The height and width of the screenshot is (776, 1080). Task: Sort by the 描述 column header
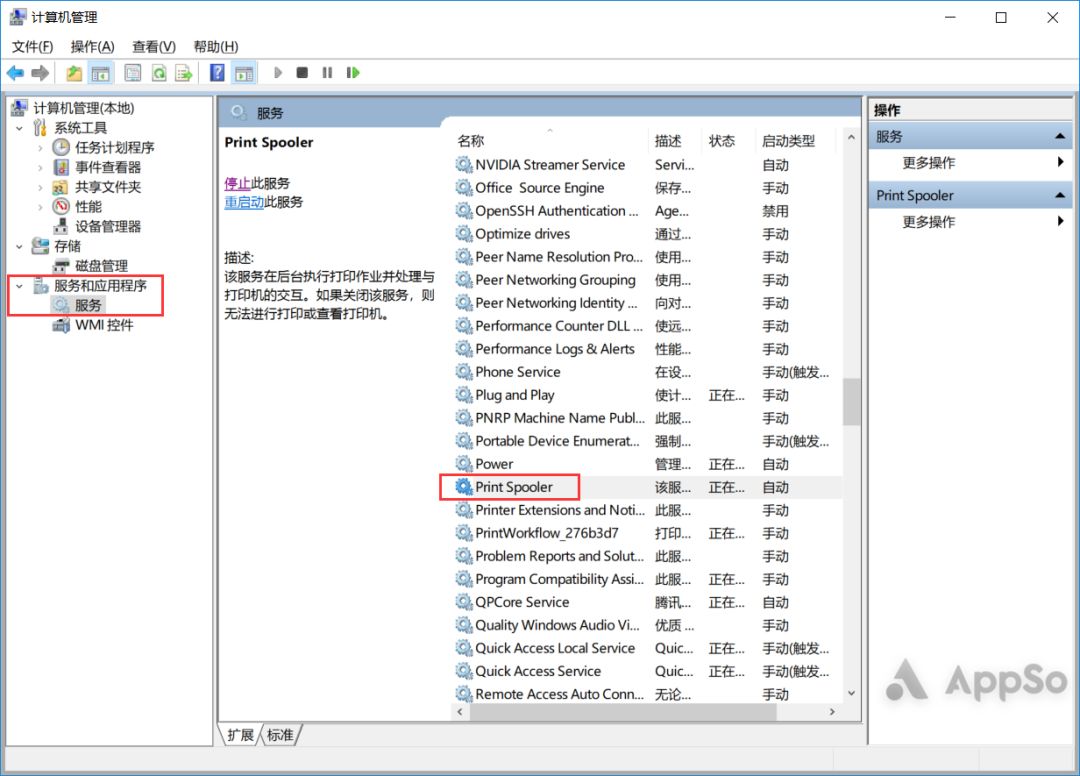click(x=674, y=141)
